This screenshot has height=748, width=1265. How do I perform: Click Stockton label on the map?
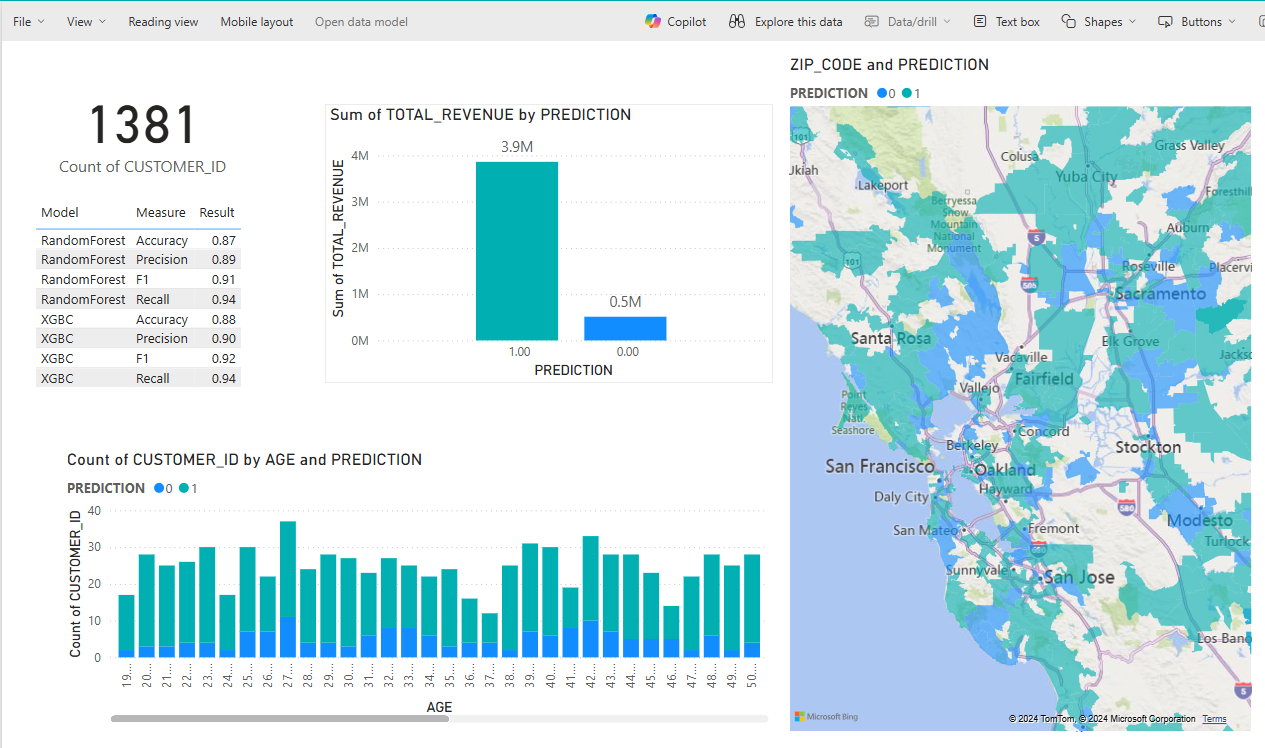(x=1148, y=447)
